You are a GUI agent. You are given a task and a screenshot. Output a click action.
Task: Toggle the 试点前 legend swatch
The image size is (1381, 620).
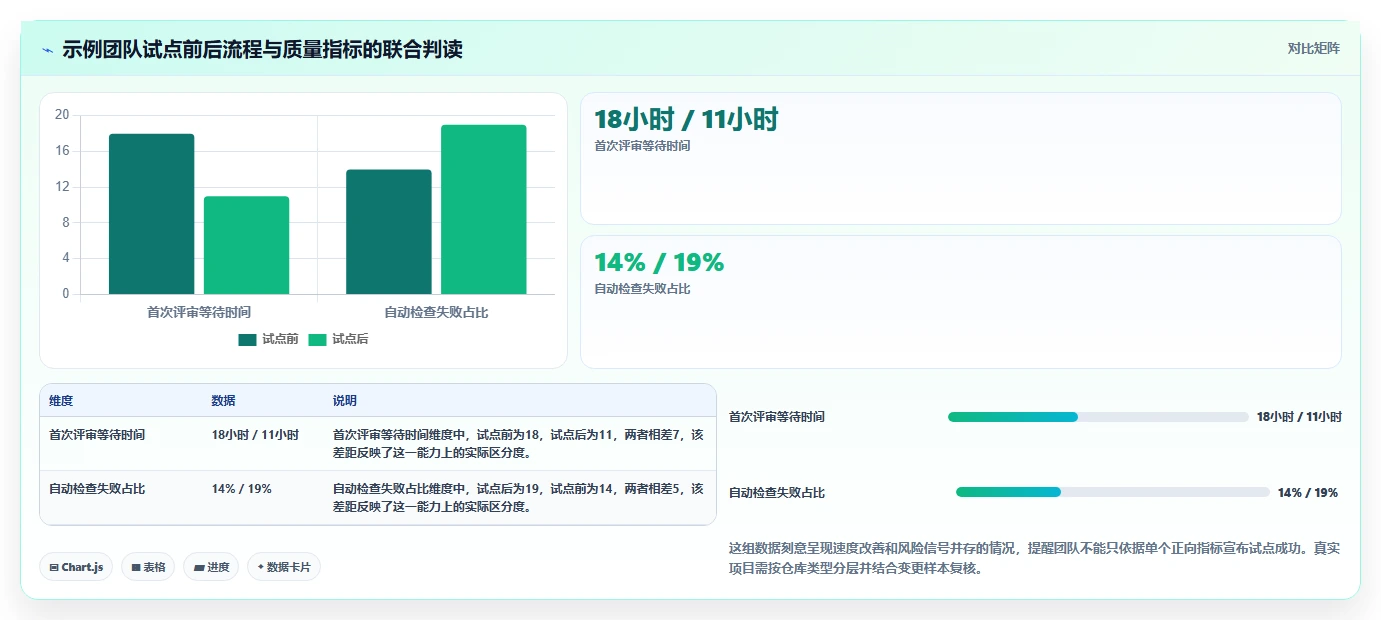[247, 340]
